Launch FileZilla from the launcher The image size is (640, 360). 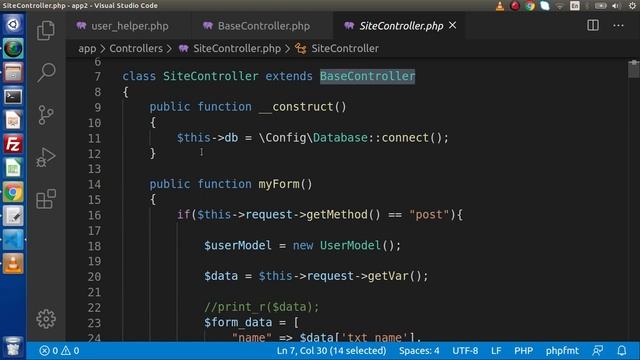[x=13, y=144]
